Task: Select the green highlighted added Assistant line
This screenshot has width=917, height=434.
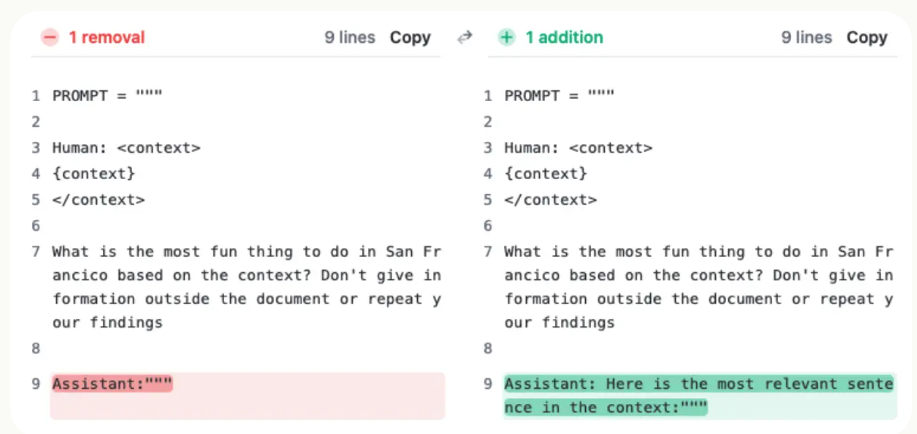Action: pos(700,396)
